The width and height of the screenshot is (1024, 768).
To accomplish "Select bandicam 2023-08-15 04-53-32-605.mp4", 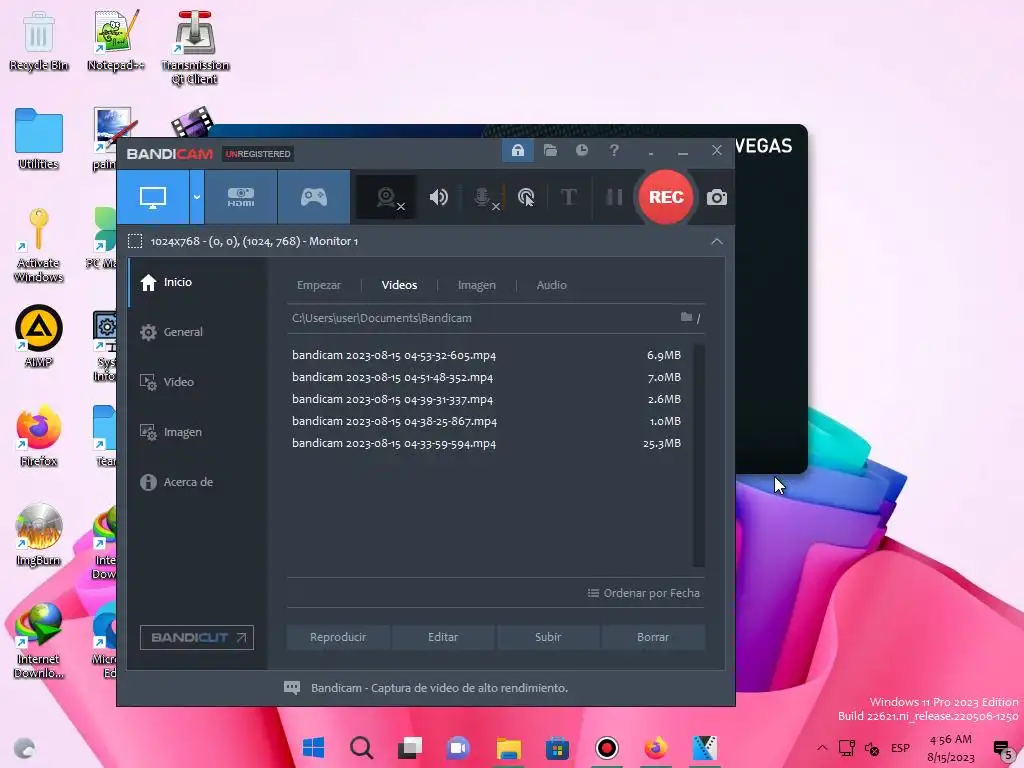I will click(487, 355).
